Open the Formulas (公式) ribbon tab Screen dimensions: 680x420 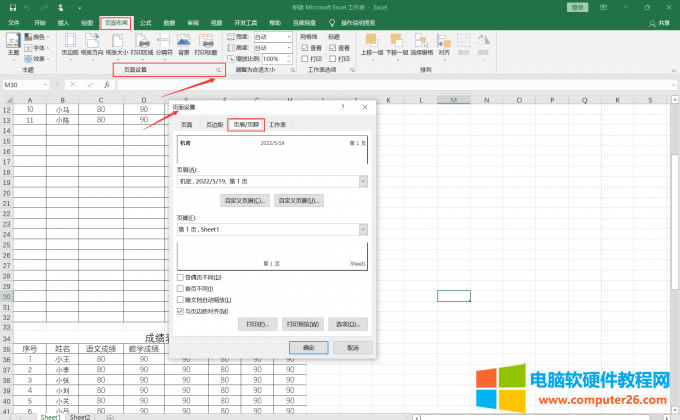pyautogui.click(x=146, y=21)
